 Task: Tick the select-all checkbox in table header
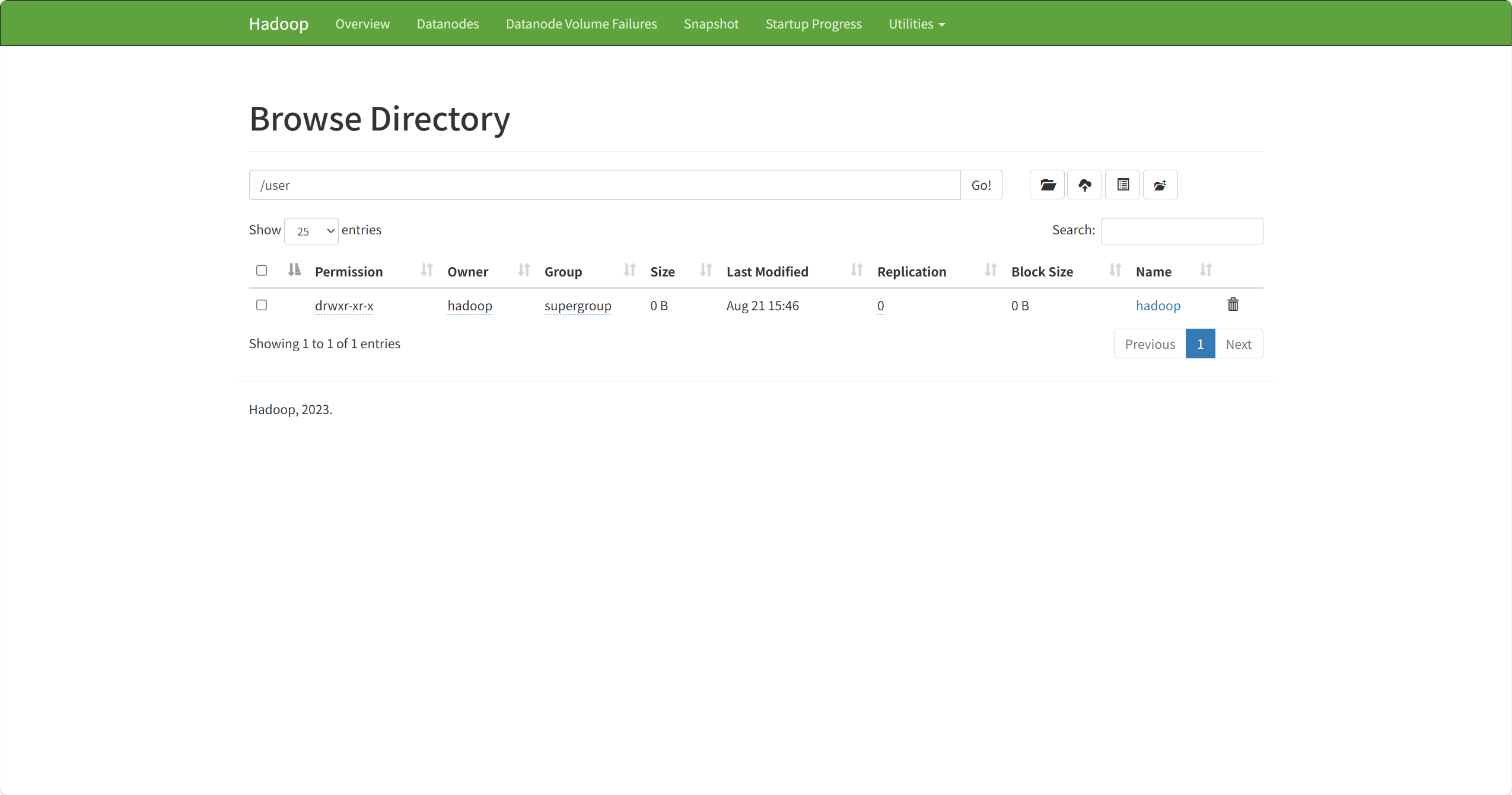pyautogui.click(x=262, y=271)
